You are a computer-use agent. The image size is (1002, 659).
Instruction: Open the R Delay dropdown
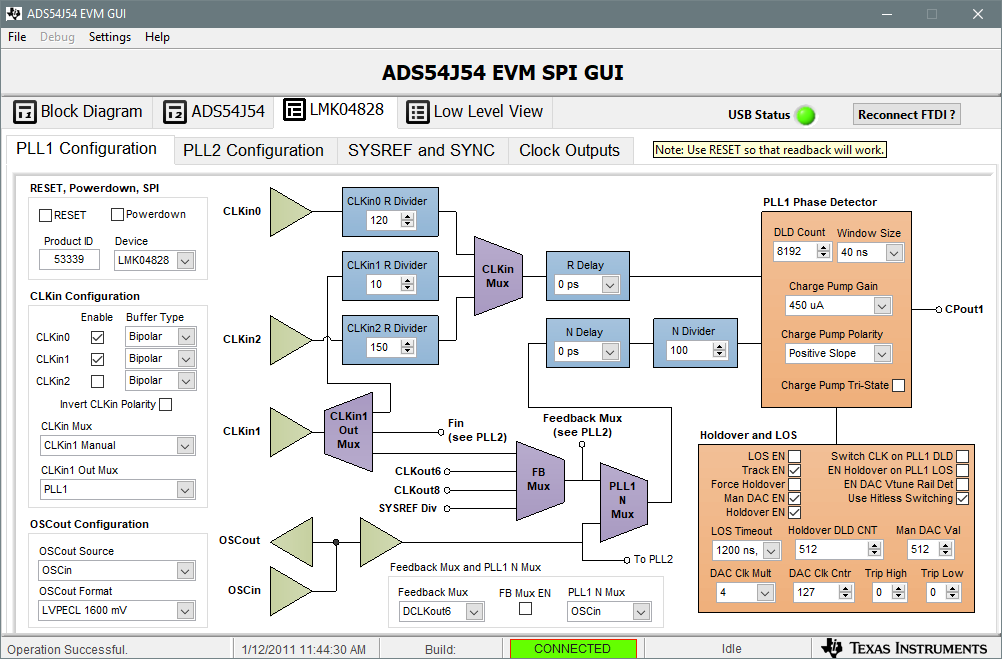(610, 284)
